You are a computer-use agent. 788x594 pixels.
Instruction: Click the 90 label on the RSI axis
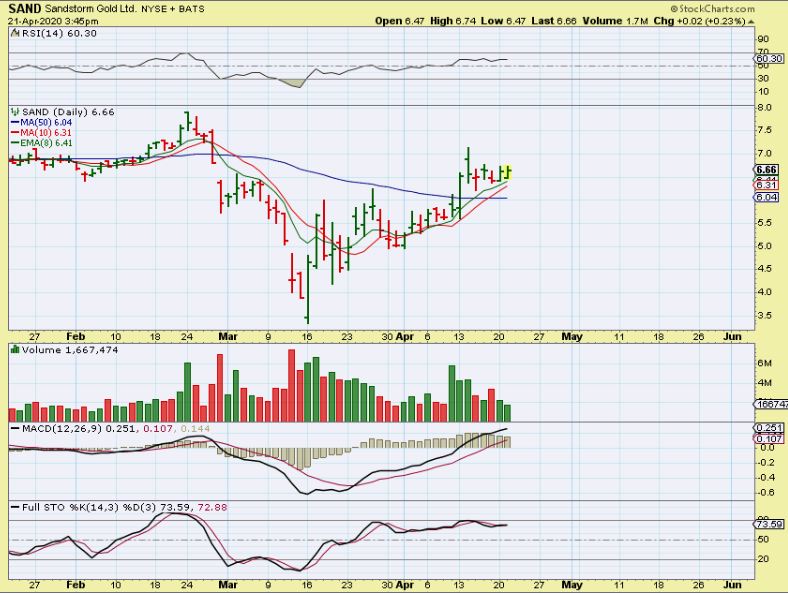[763, 39]
